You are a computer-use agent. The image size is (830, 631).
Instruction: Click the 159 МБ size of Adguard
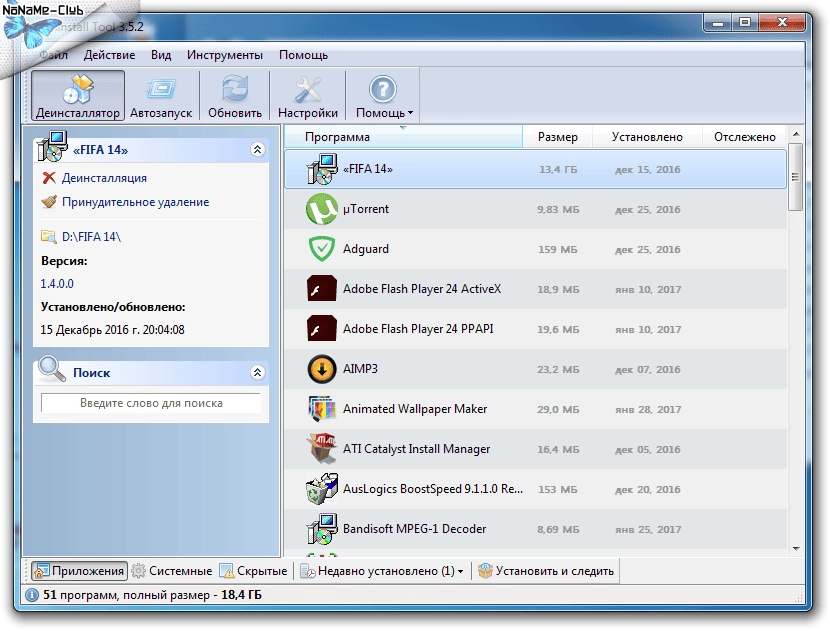point(558,249)
